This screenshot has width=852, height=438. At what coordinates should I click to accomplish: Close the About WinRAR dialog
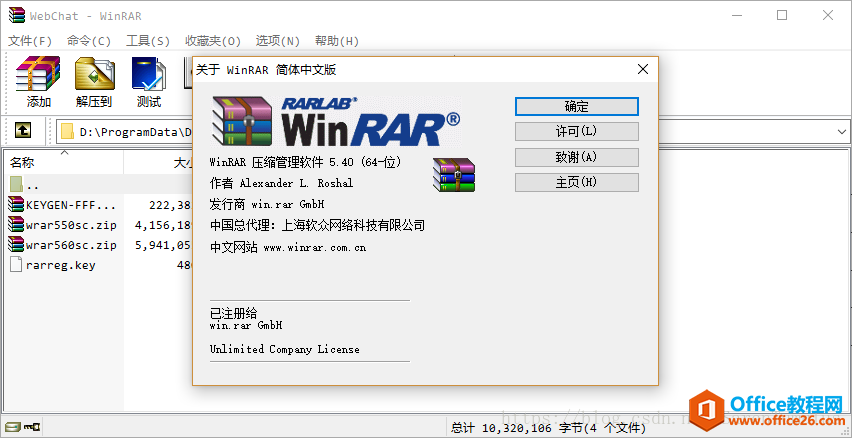coord(643,69)
